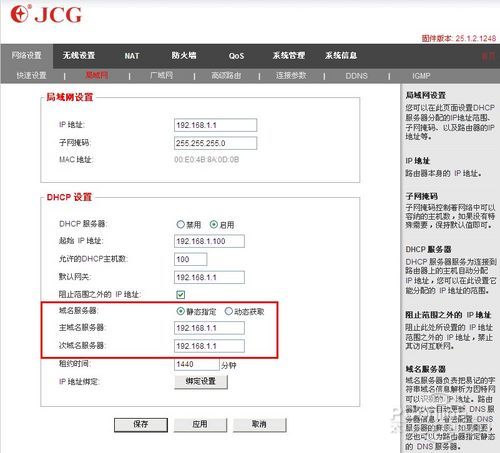The image size is (500, 453).
Task: Select the 动态获取 DNS radio button
Action: click(228, 311)
